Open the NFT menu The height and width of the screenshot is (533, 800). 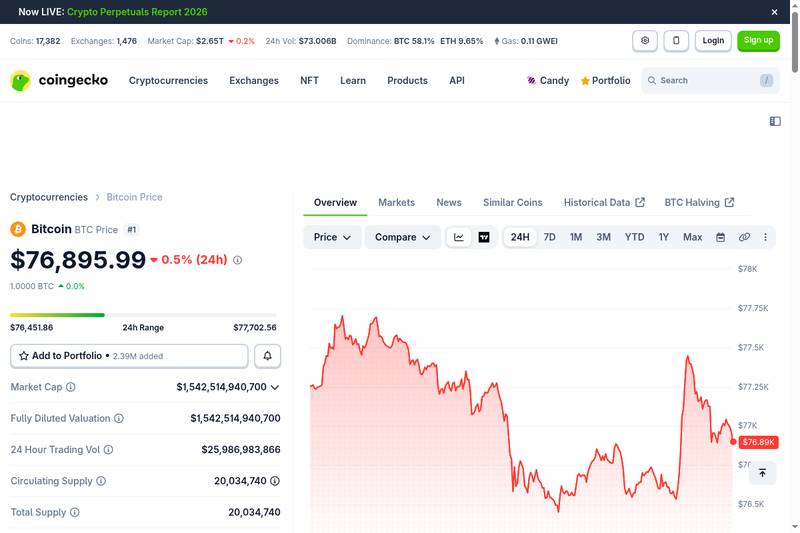309,81
